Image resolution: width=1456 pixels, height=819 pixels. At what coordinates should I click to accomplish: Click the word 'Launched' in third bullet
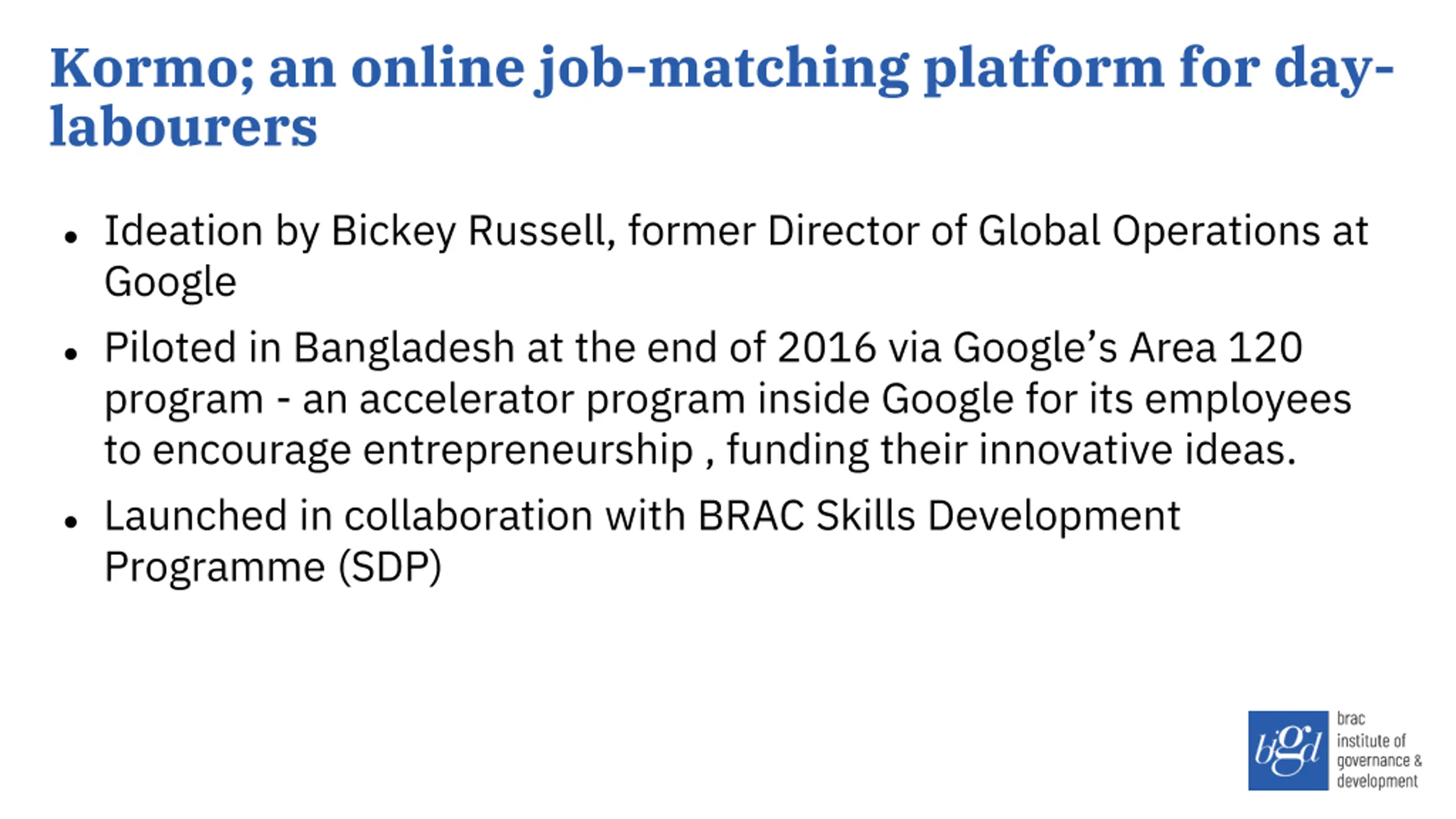(x=196, y=516)
